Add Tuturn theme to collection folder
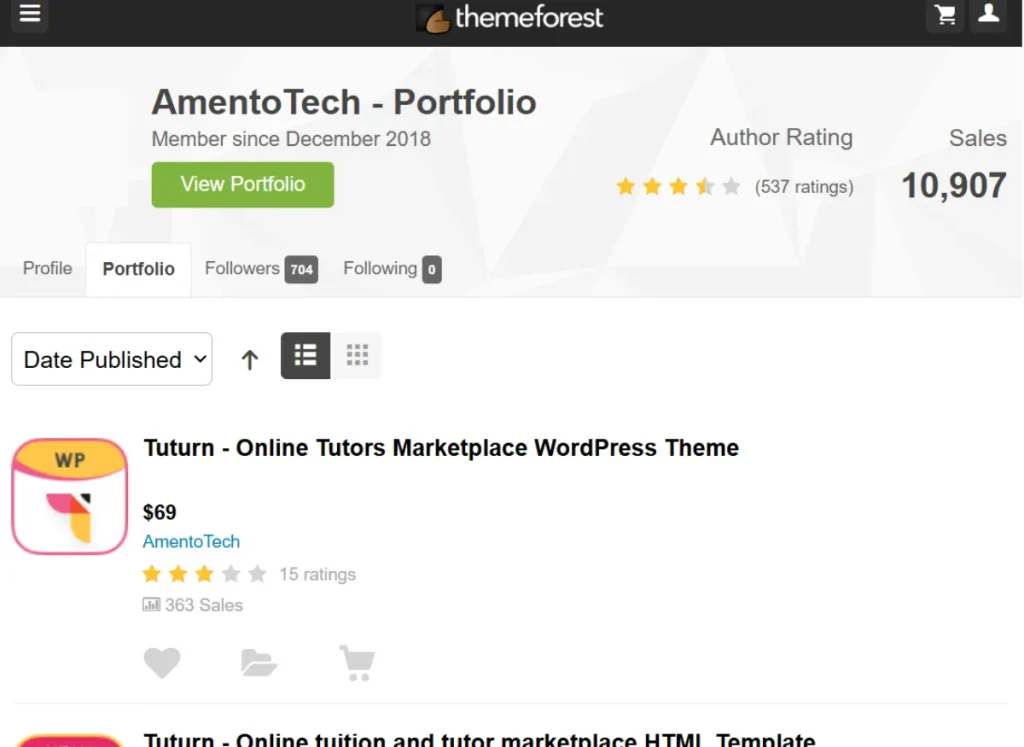Viewport: 1024px width, 747px height. (x=259, y=662)
